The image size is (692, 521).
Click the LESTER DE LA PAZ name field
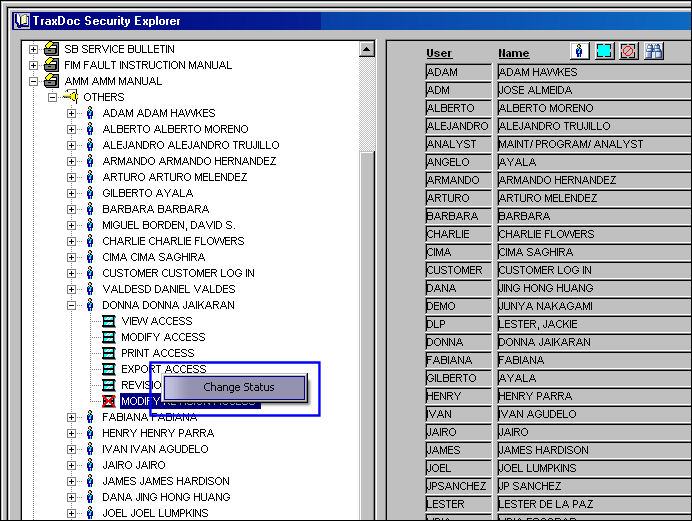(x=594, y=504)
